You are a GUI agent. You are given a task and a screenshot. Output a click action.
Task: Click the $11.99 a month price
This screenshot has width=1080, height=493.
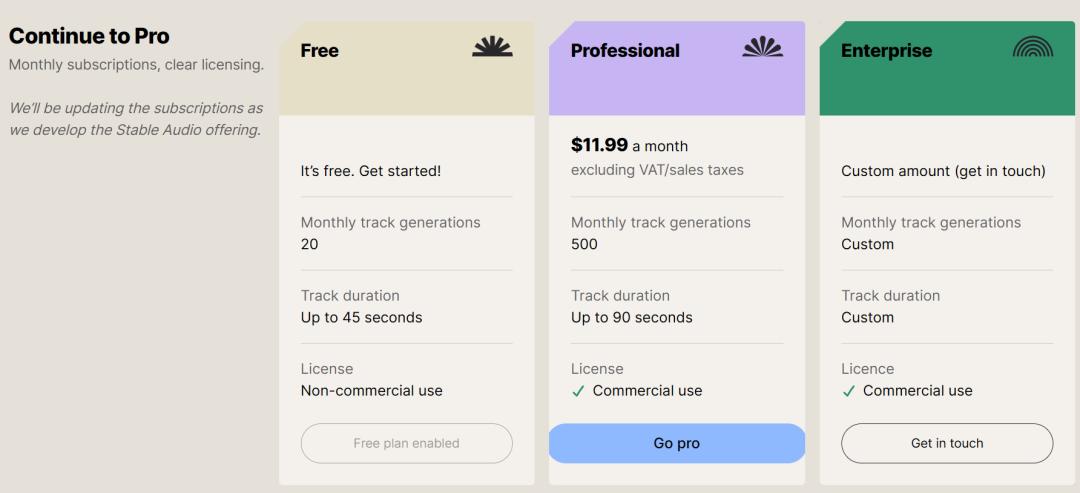628,145
